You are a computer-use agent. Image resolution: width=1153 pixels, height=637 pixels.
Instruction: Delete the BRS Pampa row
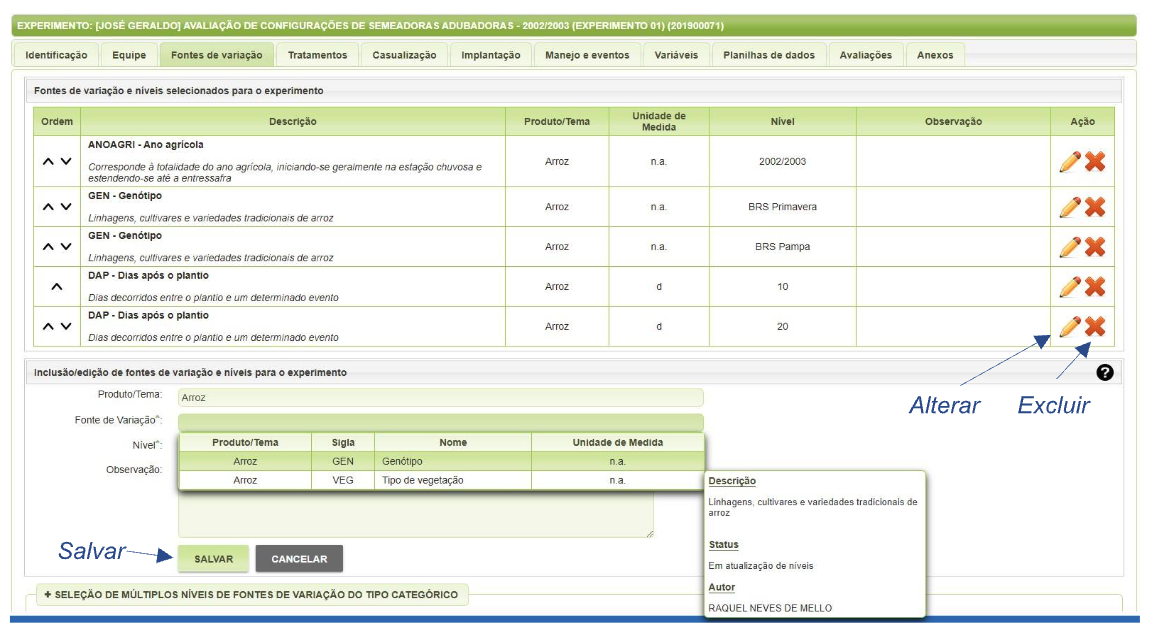[1095, 246]
